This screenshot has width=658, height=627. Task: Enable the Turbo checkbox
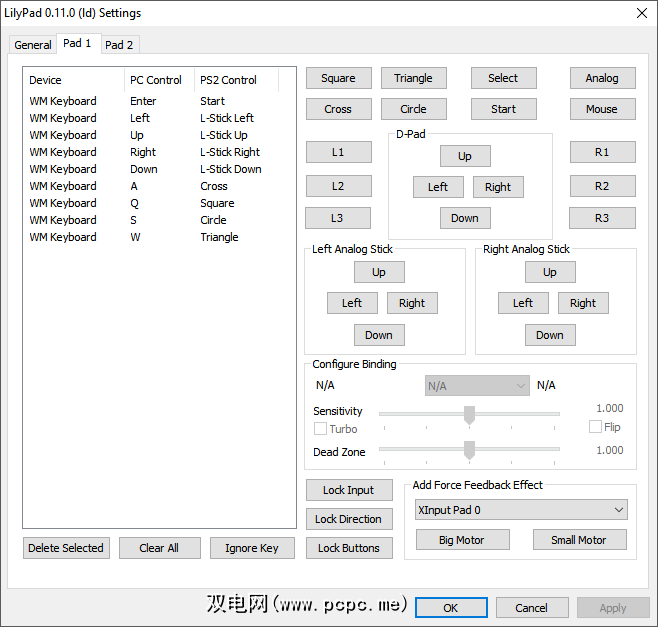click(x=321, y=429)
